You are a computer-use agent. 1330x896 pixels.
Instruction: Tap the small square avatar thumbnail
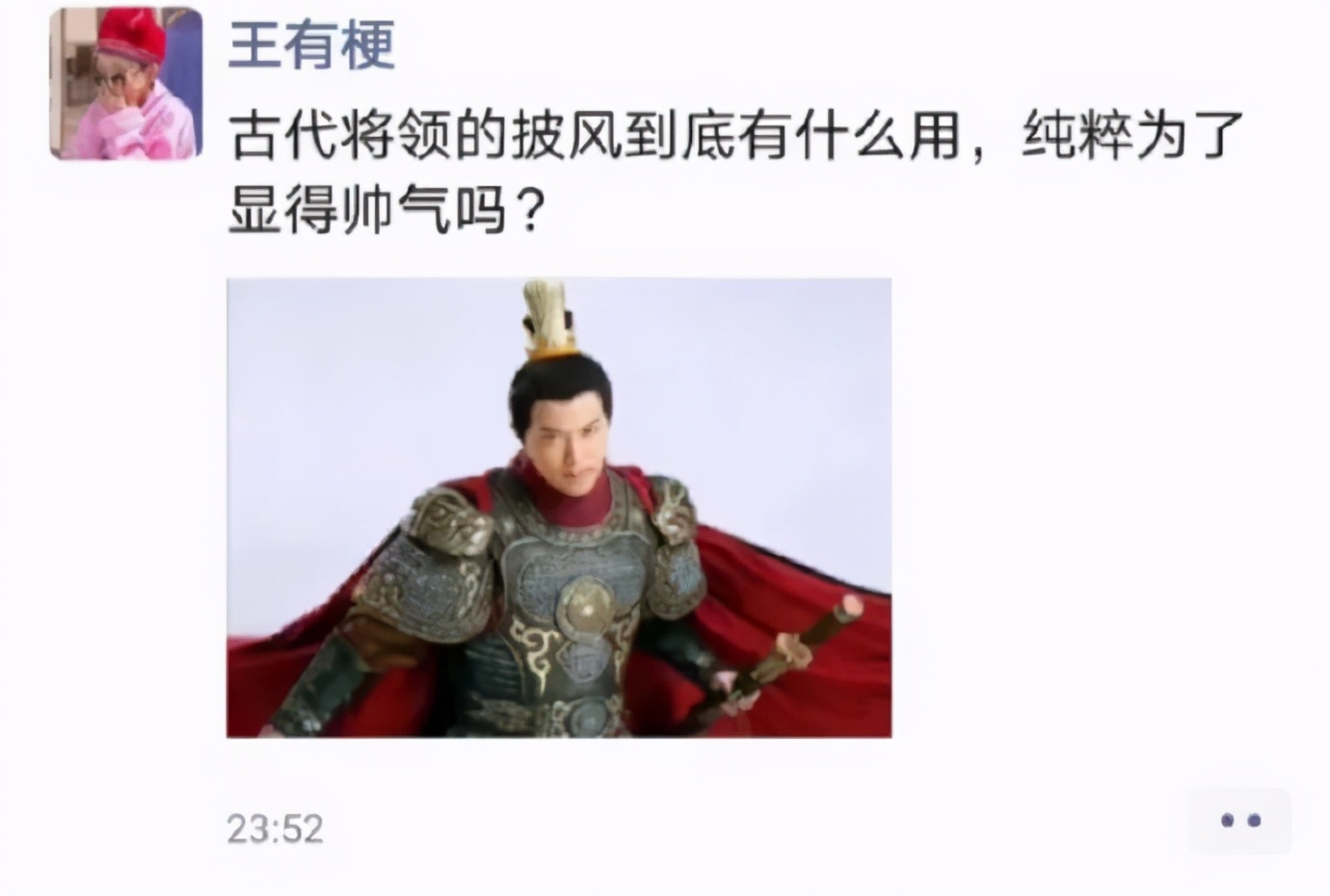[x=126, y=83]
